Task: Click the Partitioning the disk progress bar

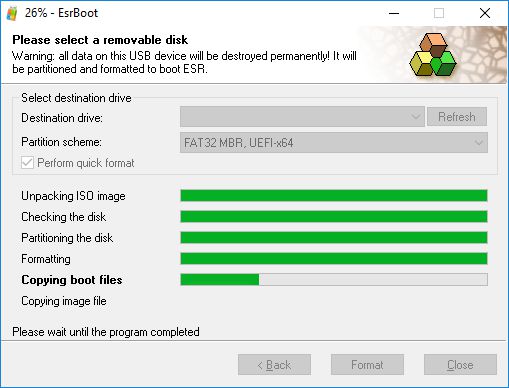Action: pyautogui.click(x=334, y=238)
